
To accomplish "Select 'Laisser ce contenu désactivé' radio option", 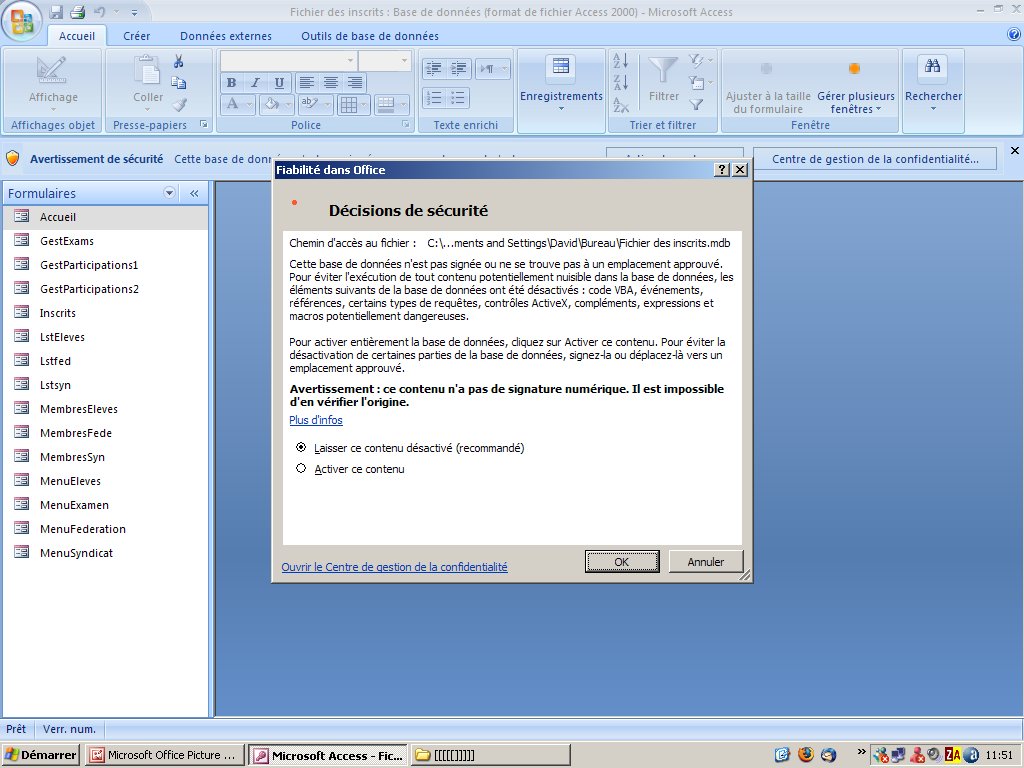I will pyautogui.click(x=301, y=447).
